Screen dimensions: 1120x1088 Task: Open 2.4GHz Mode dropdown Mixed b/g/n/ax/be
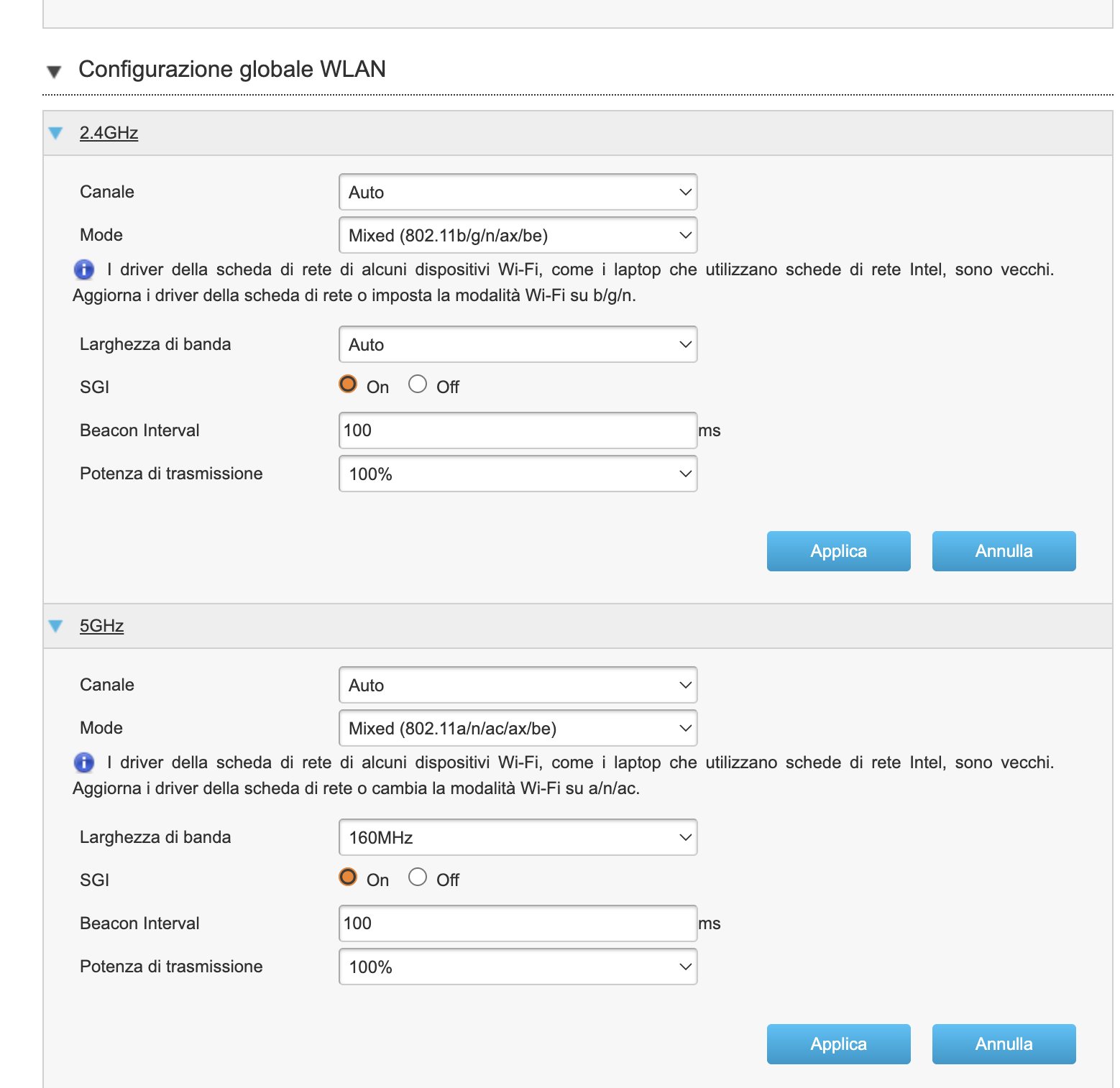coord(518,235)
